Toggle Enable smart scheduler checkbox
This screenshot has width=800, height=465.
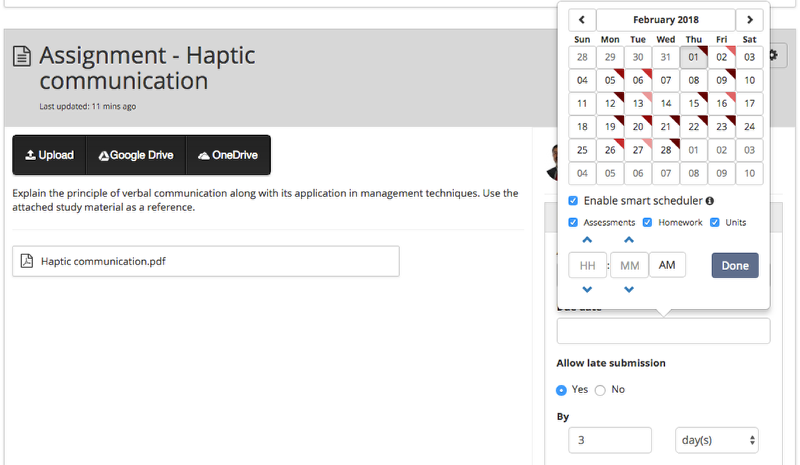(x=573, y=201)
